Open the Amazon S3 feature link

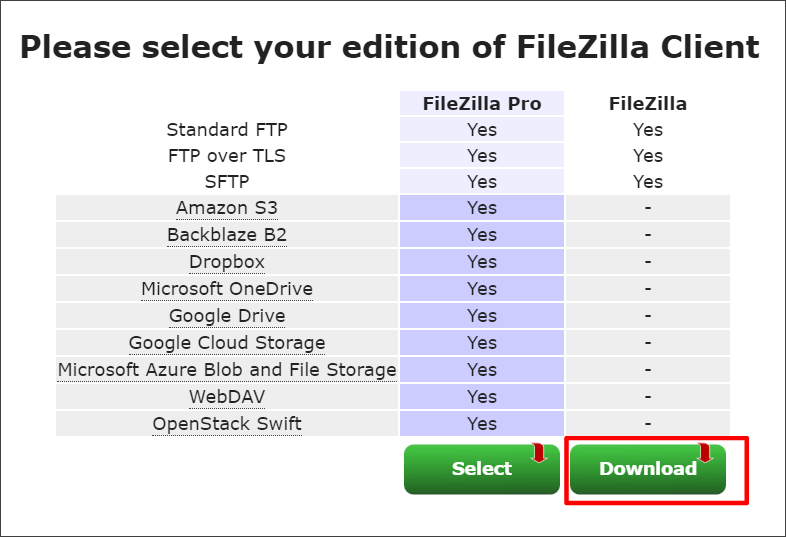(227, 208)
